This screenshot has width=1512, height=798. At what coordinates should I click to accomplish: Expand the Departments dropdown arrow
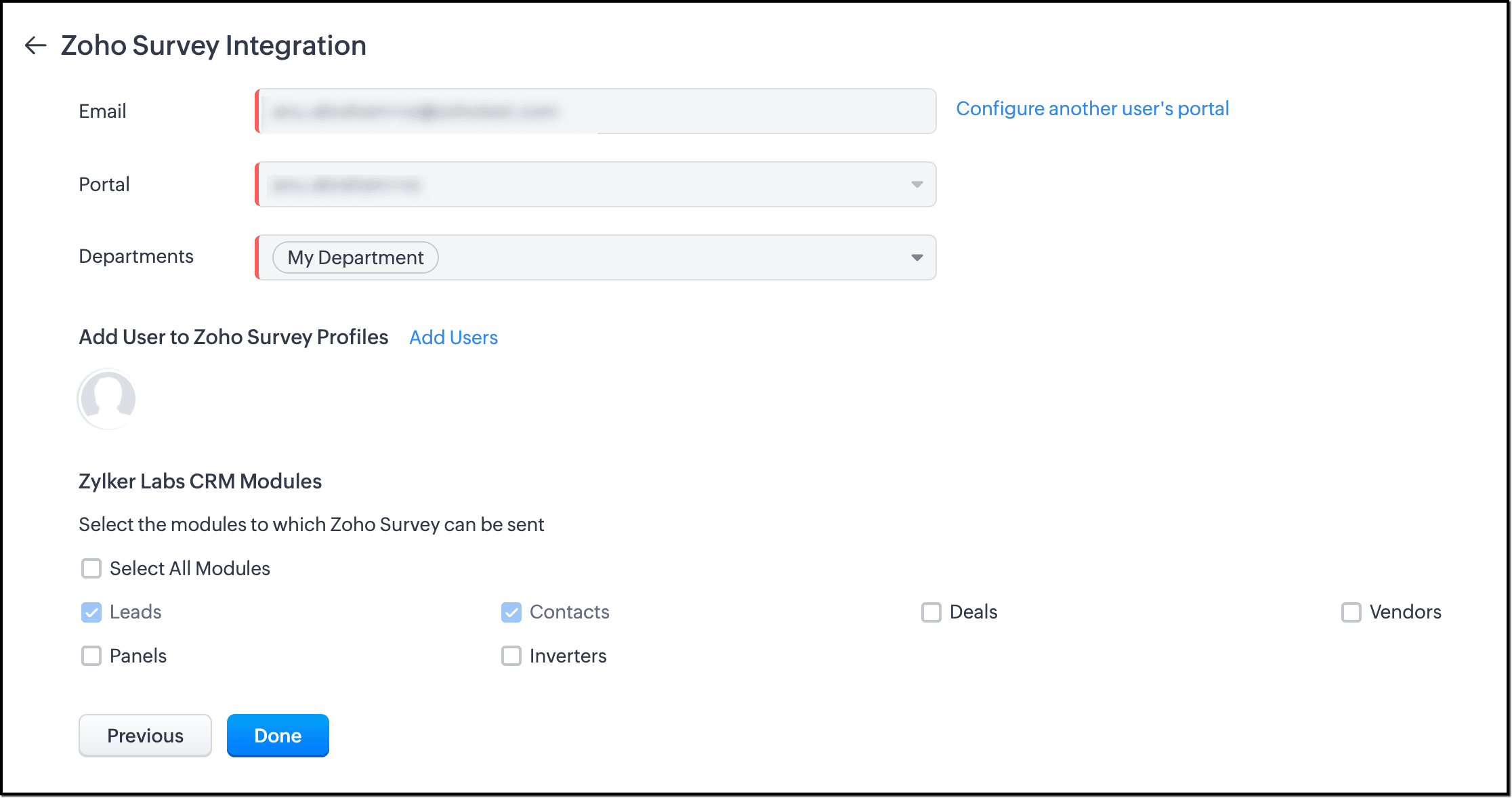(x=917, y=257)
